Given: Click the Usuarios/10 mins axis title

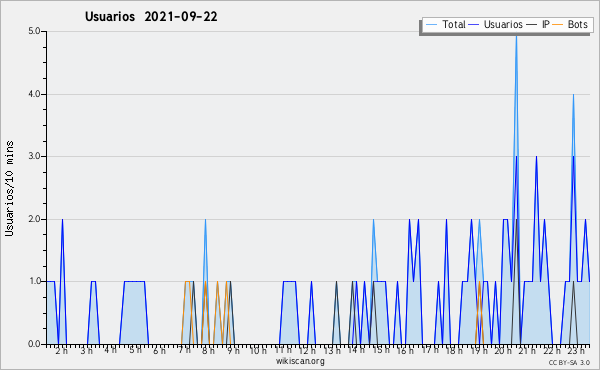Looking at the screenshot, I should (9, 188).
